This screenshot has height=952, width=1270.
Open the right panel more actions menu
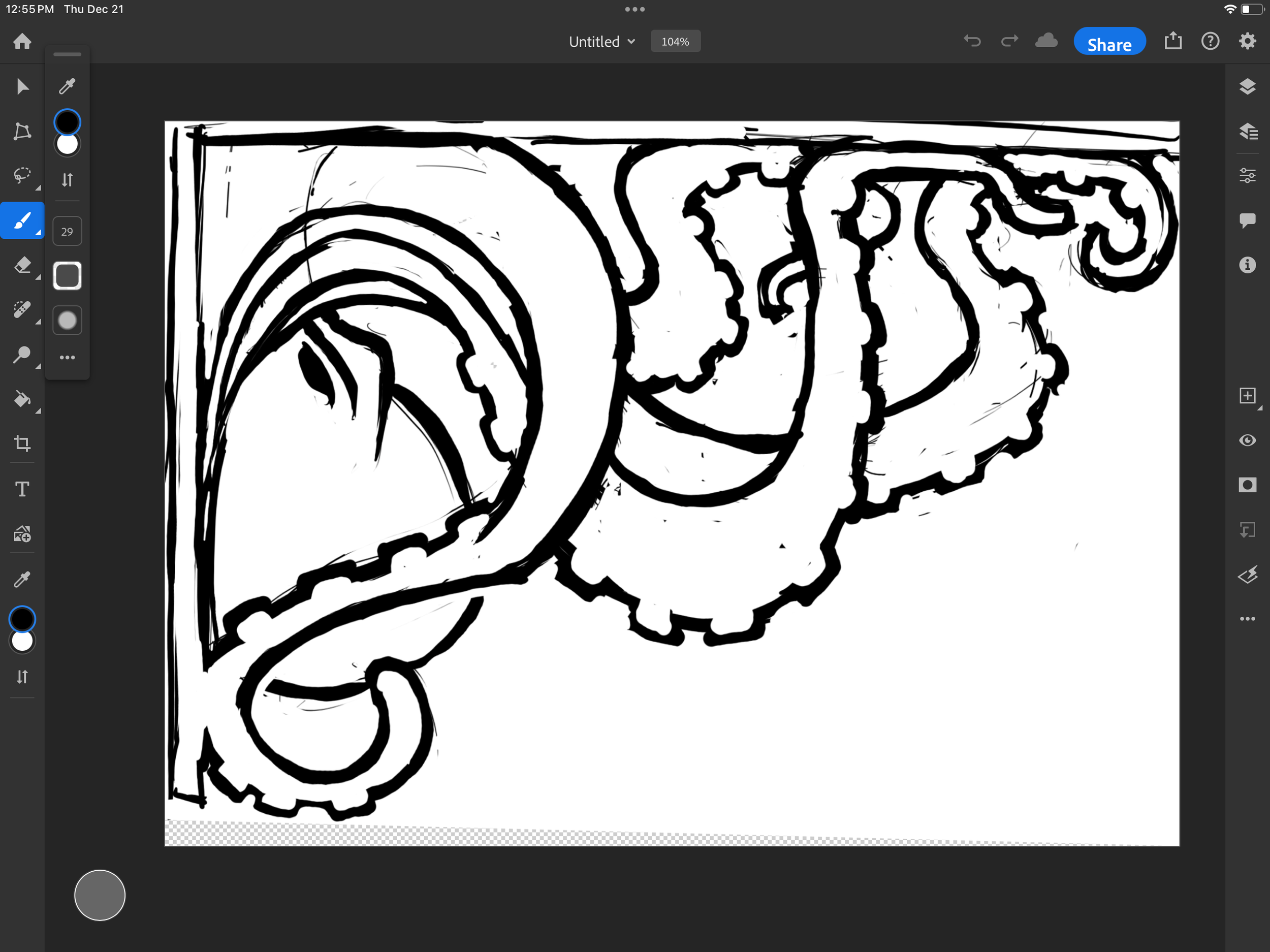coord(1247,619)
